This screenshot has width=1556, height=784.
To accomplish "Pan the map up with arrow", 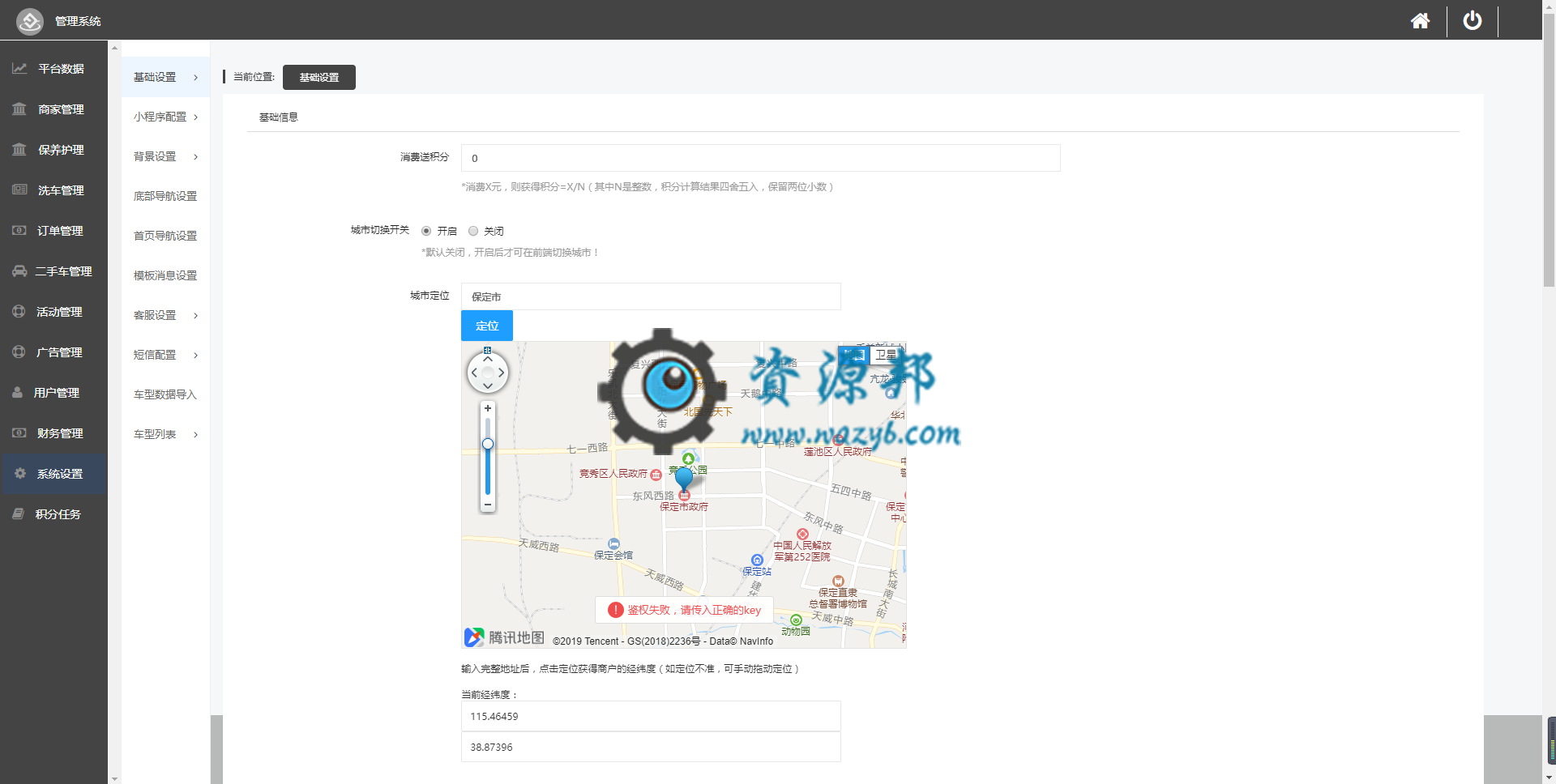I will click(488, 358).
